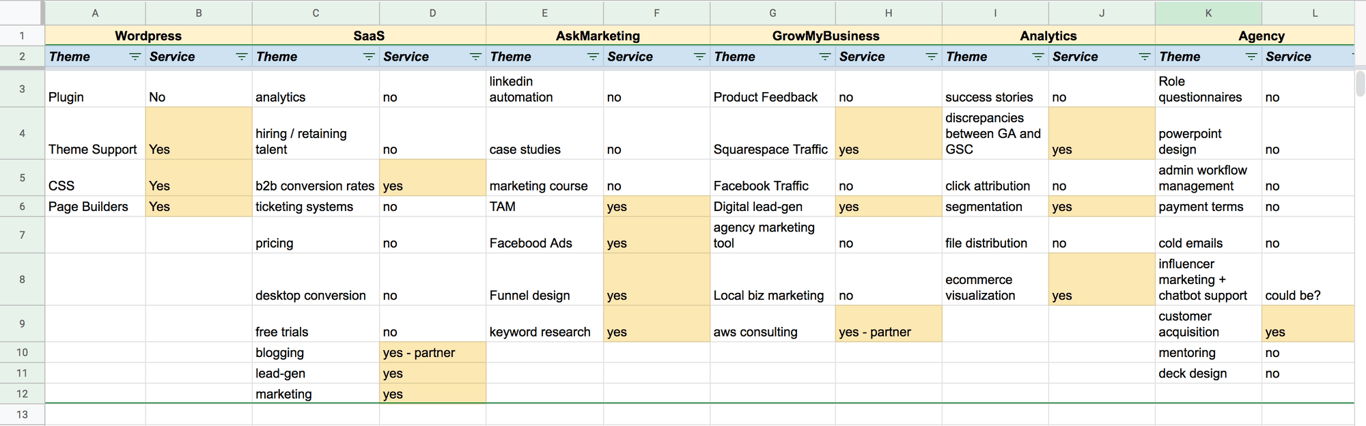Click the vertical scrollbar thumb
Image resolution: width=1366 pixels, height=426 pixels.
coord(1360,82)
